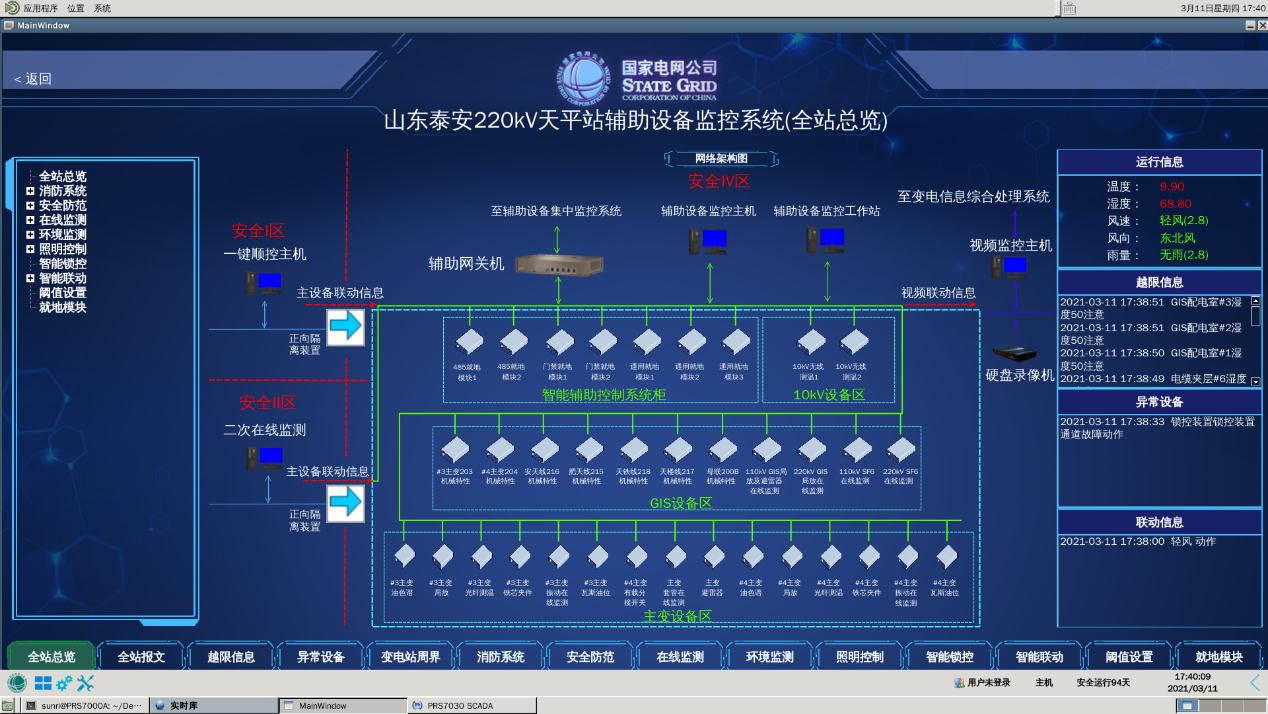The image size is (1268, 714).
Task: Click the 网络架构图 button
Action: (x=721, y=158)
